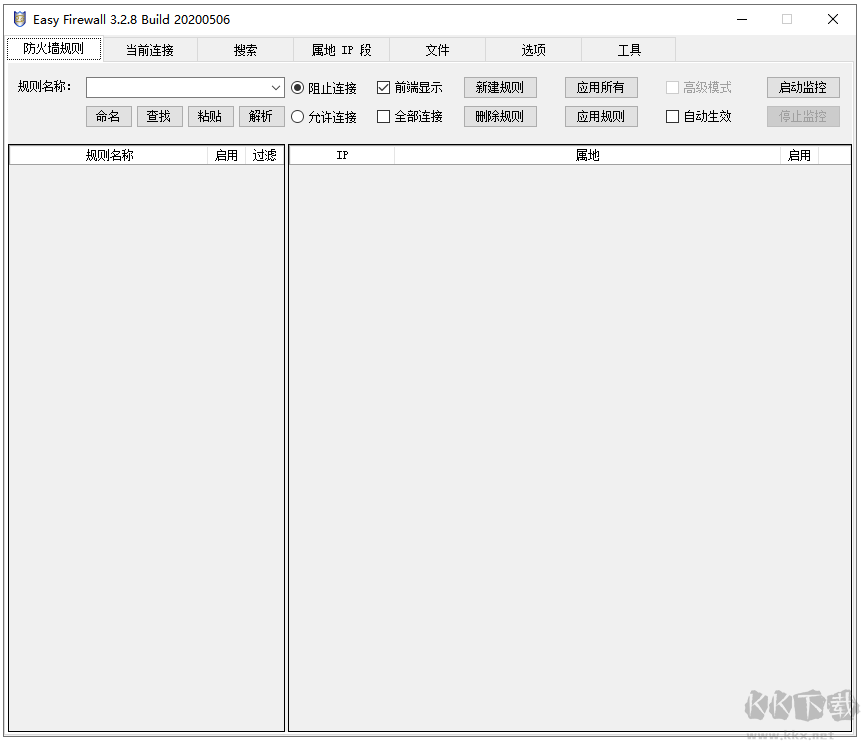Click the 解析 button

[x=261, y=116]
